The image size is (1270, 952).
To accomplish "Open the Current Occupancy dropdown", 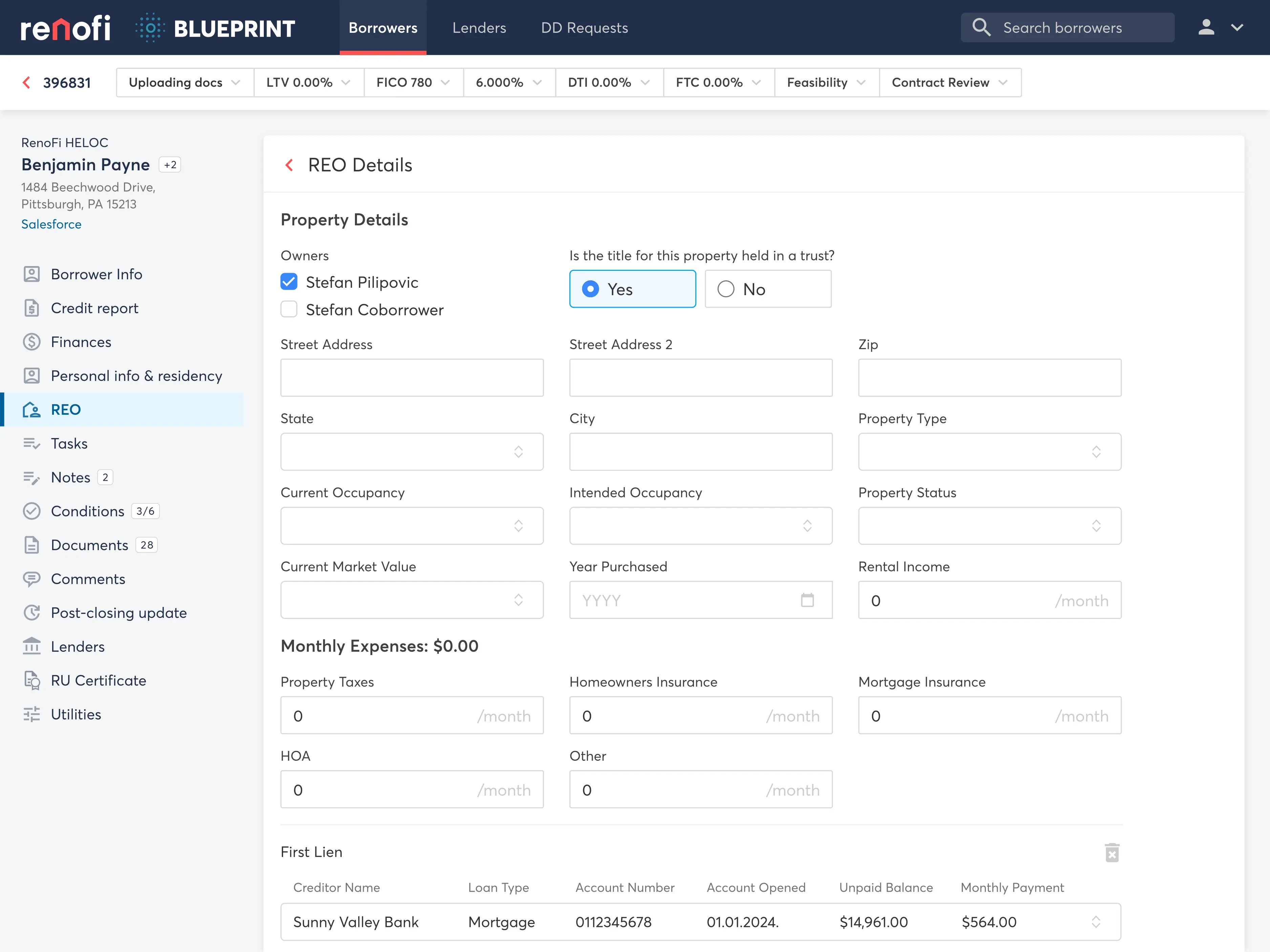I will coord(412,526).
